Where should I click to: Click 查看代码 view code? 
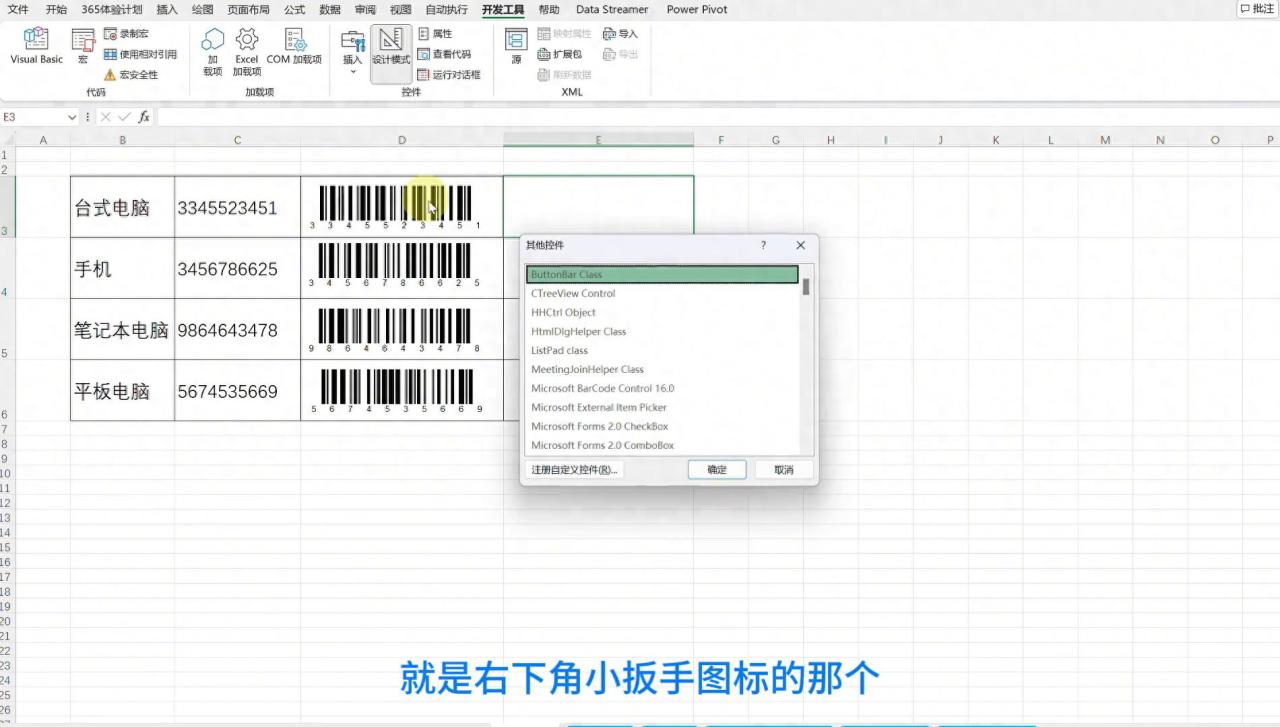click(x=444, y=54)
